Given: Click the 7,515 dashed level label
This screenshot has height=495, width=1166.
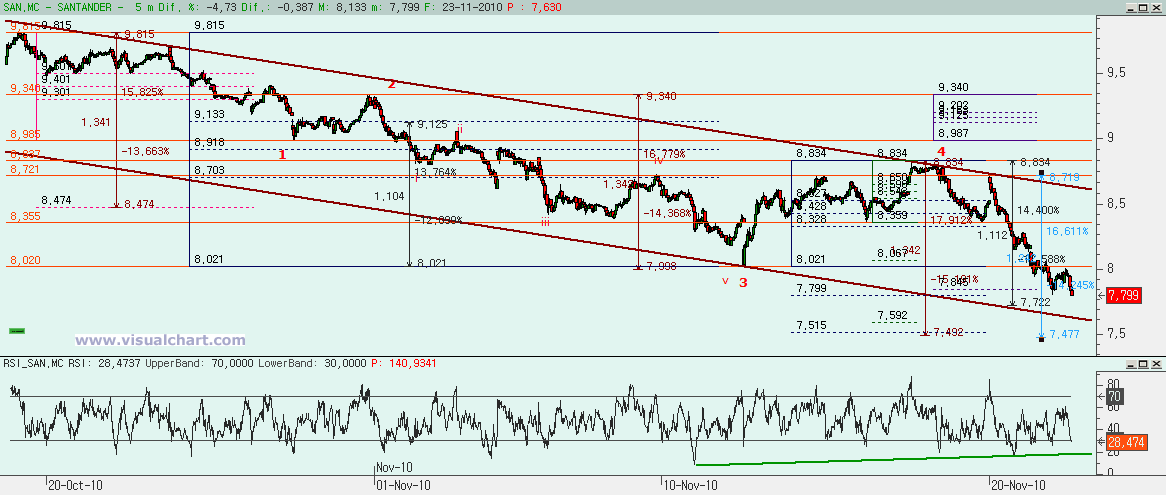Looking at the screenshot, I should 811,326.
